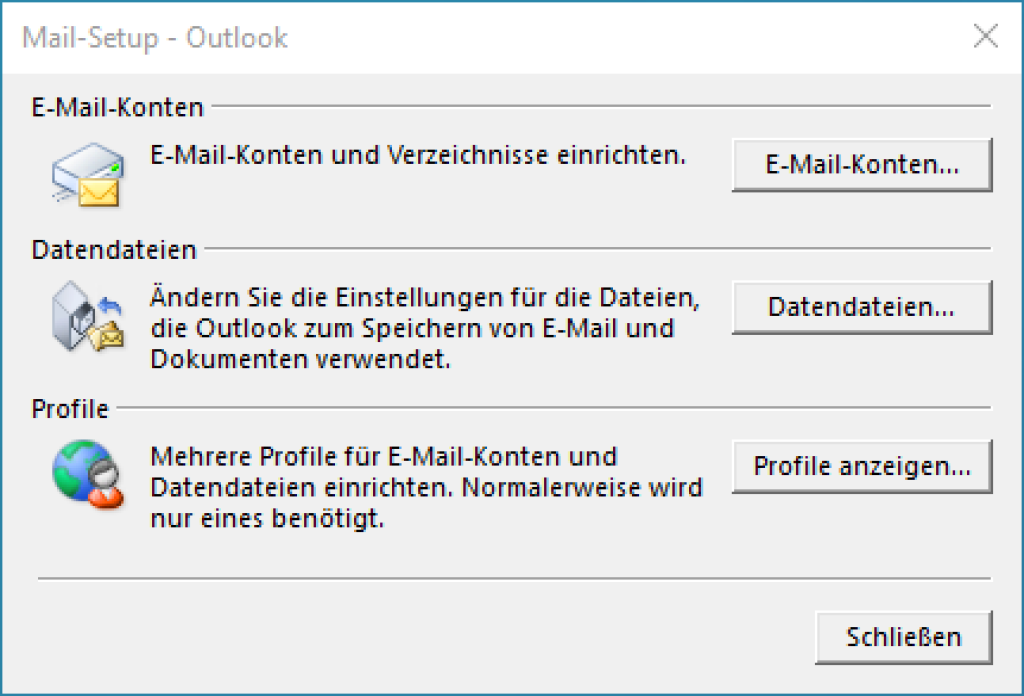Click the Datendateien... button
1024x696 pixels.
(862, 308)
